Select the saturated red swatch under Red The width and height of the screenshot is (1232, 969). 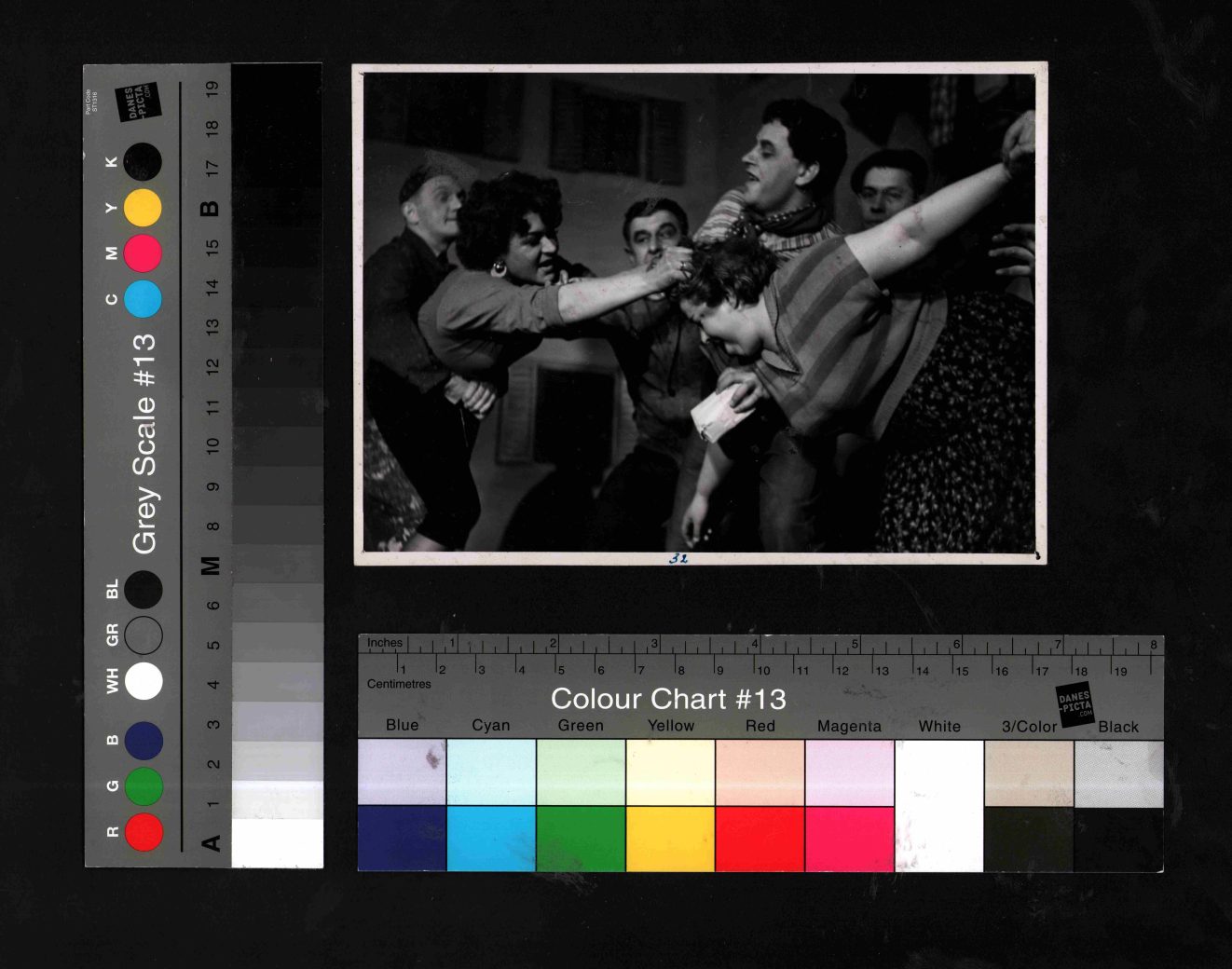[x=760, y=839]
